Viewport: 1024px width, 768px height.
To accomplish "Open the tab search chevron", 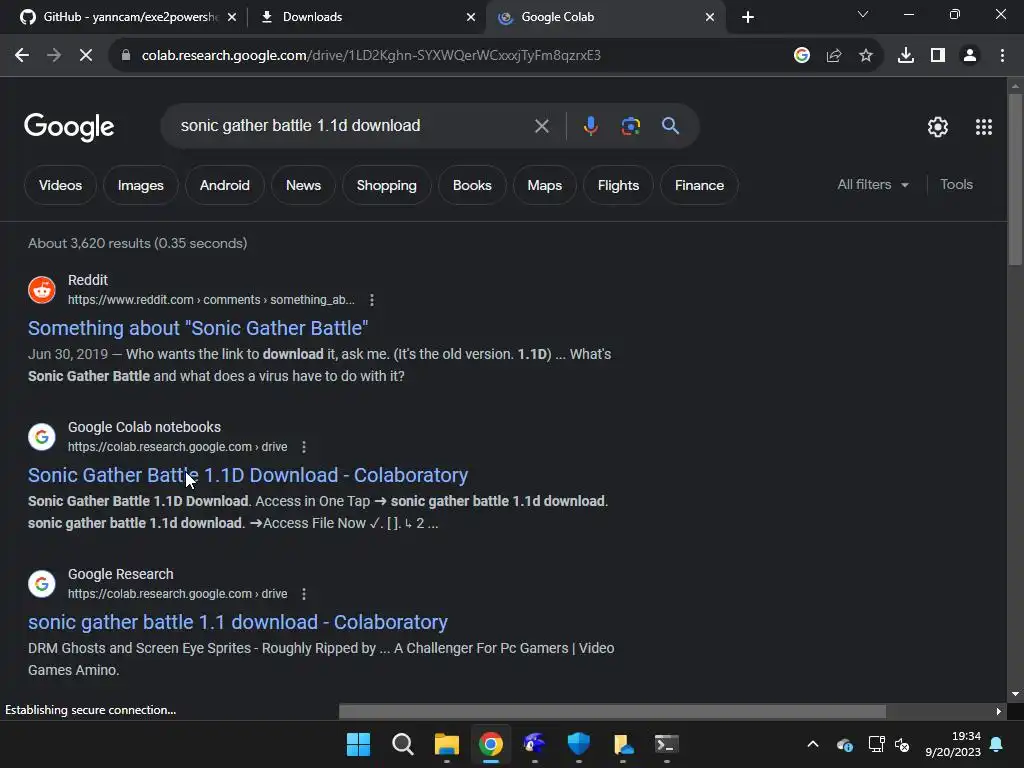I will tap(863, 14).
